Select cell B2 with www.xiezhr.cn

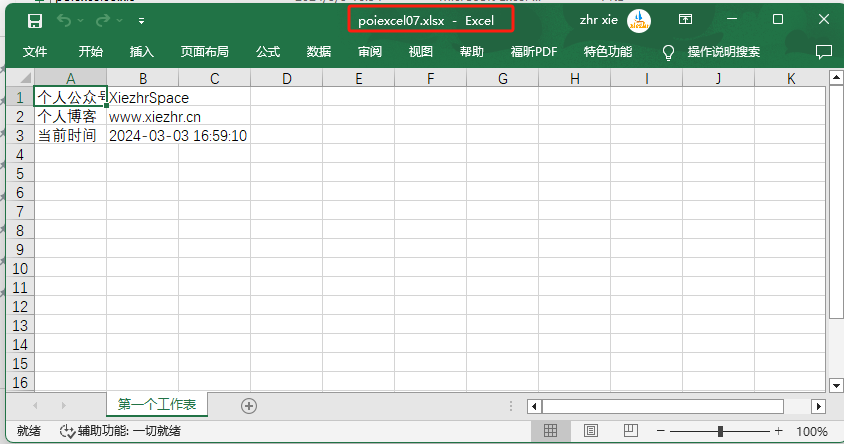click(143, 117)
